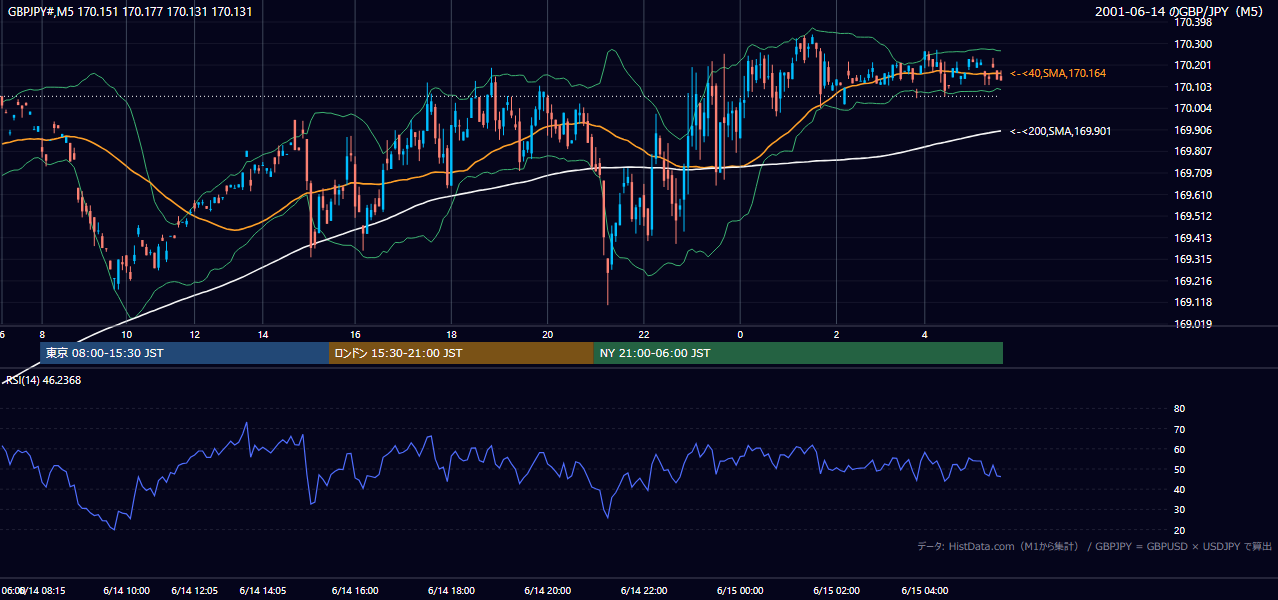This screenshot has height=600, width=1278.
Task: Click the RSI(14) 46.2368 indicator label
Action: click(44, 380)
